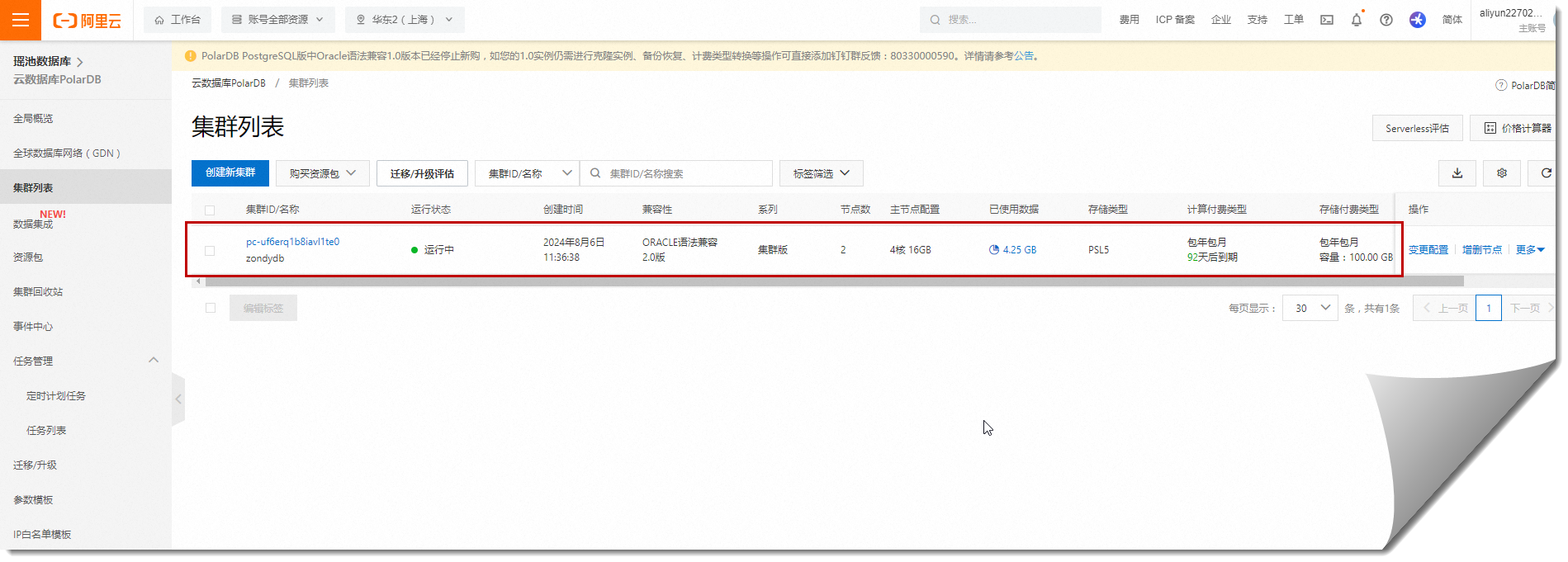Screen dimensions: 1568x562
Task: Open the Cloud Shell terminal icon
Action: point(1326,20)
